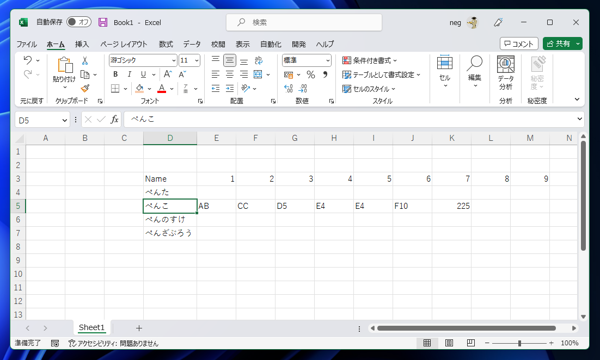
Task: Click the percent style icon
Action: (311, 75)
